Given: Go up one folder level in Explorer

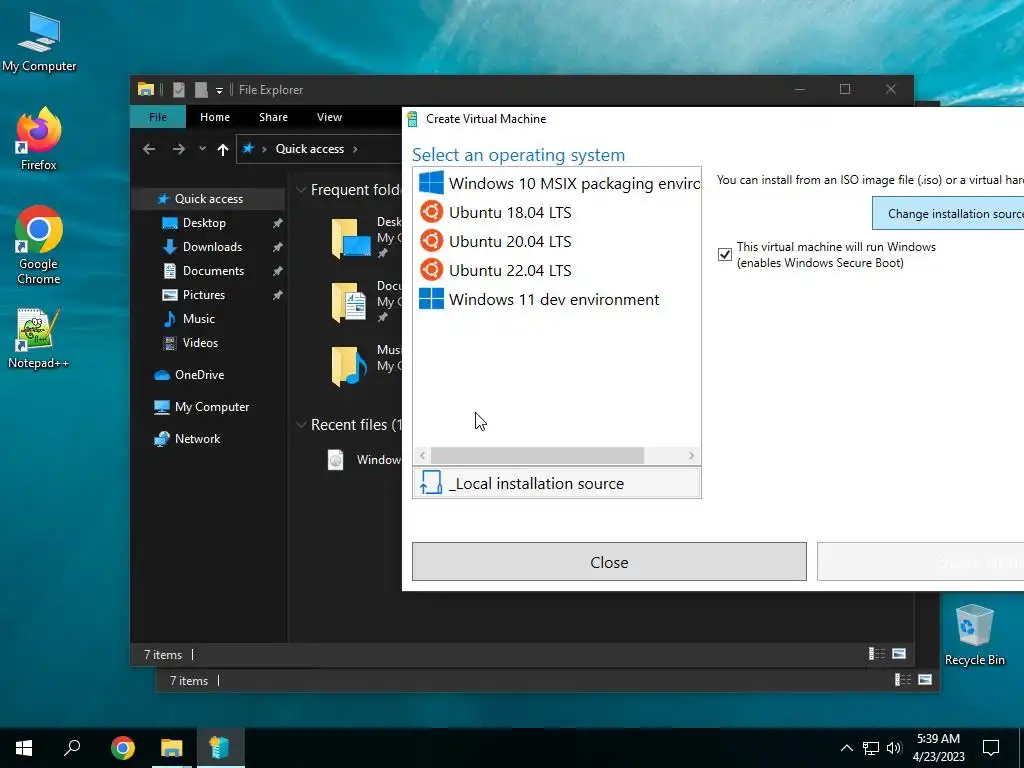Looking at the screenshot, I should (223, 149).
